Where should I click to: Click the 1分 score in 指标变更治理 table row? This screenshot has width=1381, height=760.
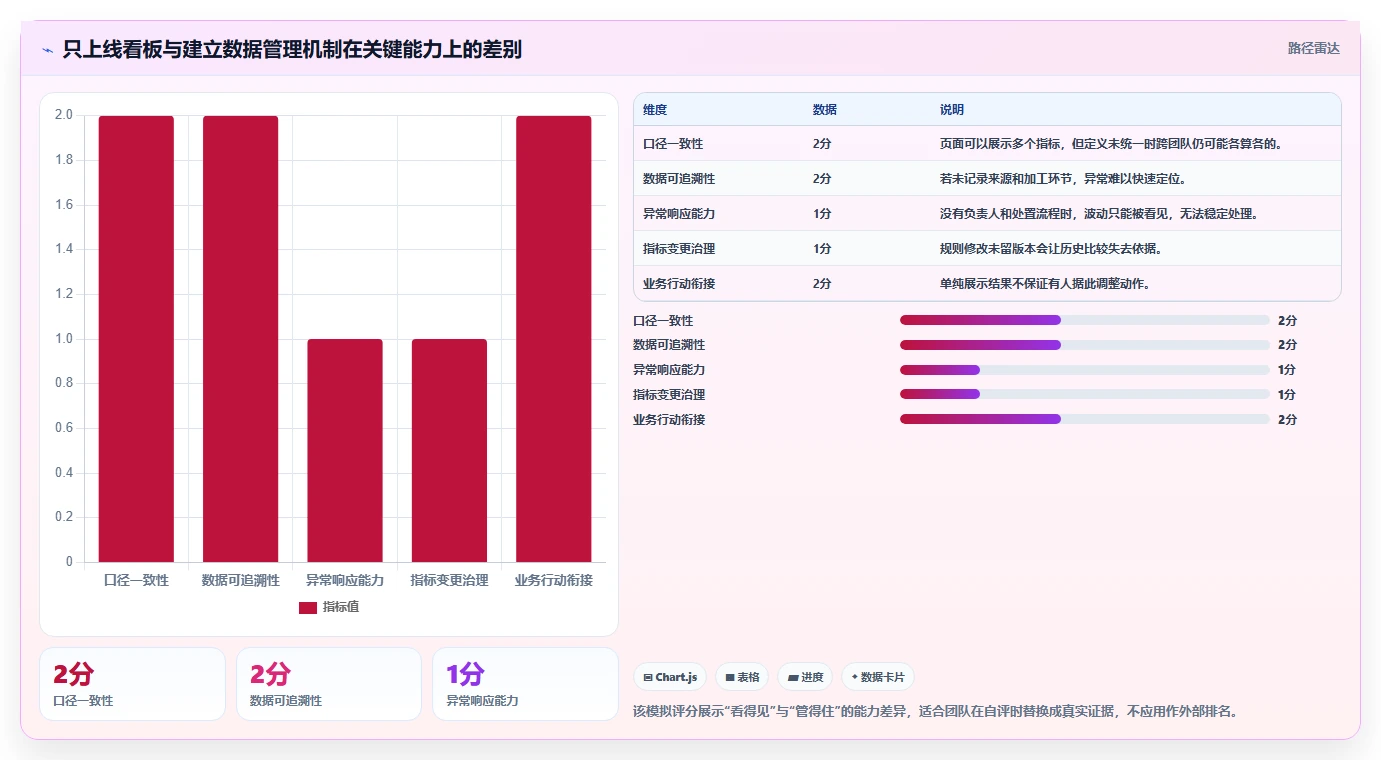[822, 249]
